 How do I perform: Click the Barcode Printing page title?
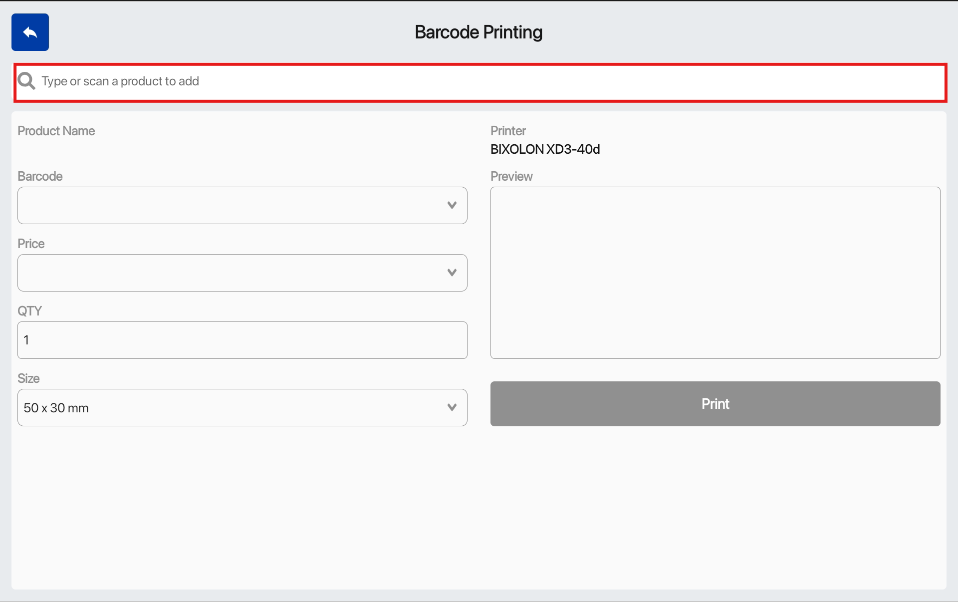click(478, 33)
